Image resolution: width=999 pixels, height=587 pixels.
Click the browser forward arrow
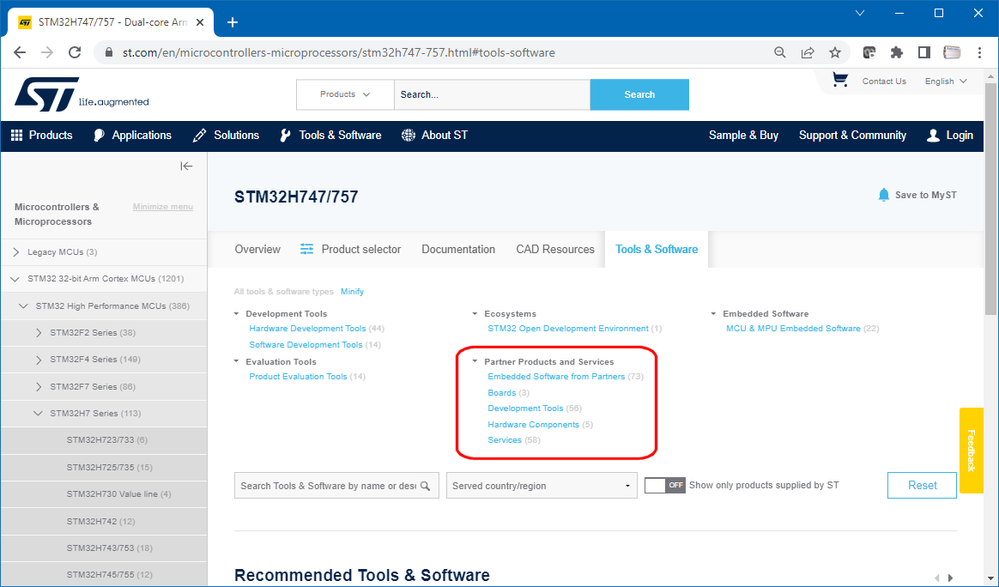click(47, 53)
